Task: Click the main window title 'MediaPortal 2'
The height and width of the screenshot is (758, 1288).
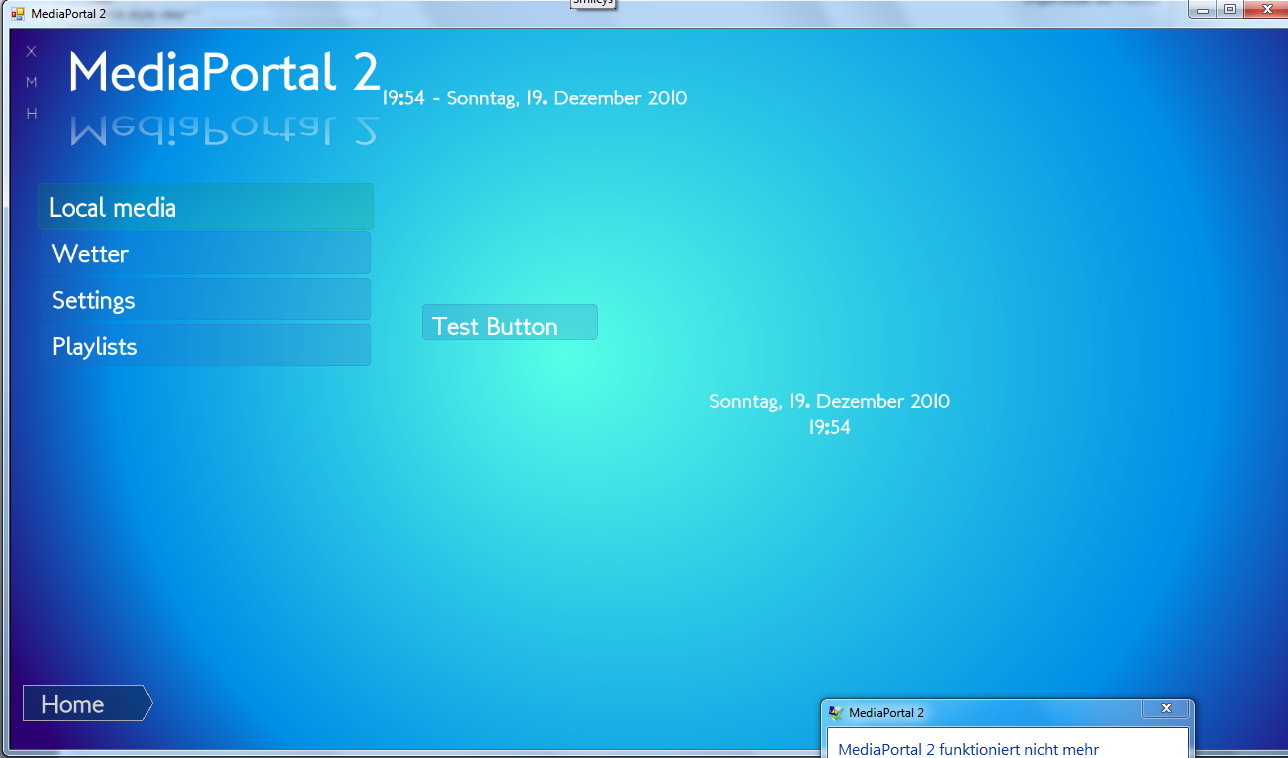Action: click(x=68, y=14)
